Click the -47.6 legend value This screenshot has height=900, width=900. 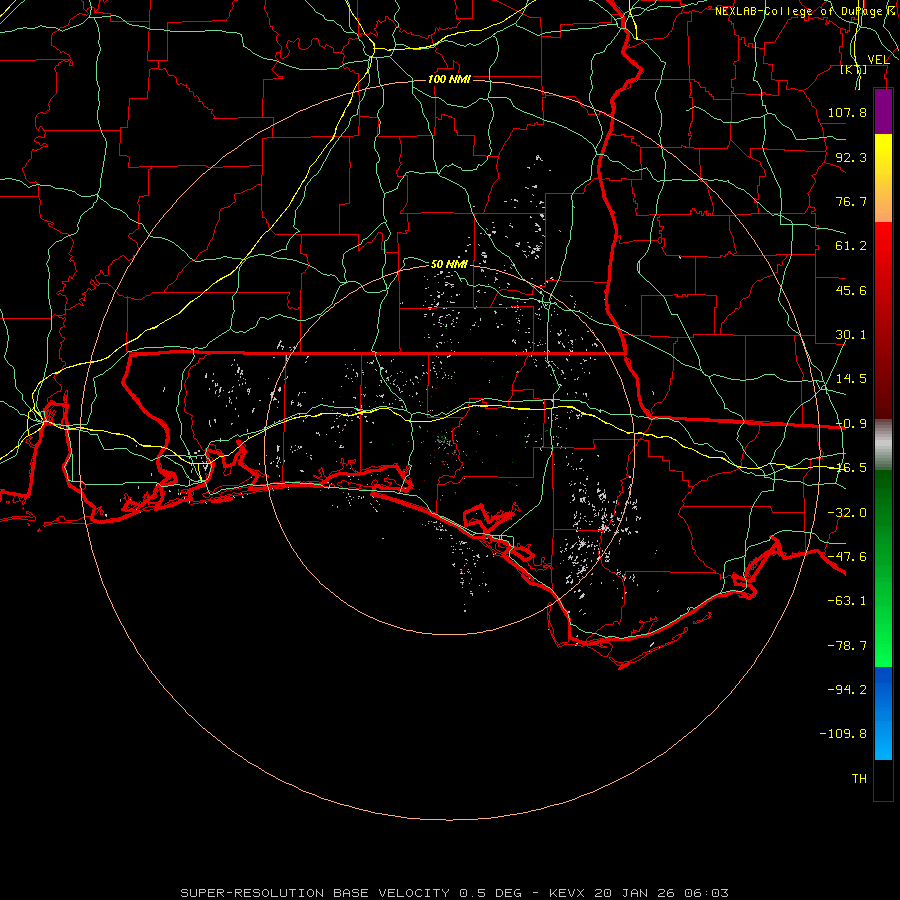pos(847,557)
